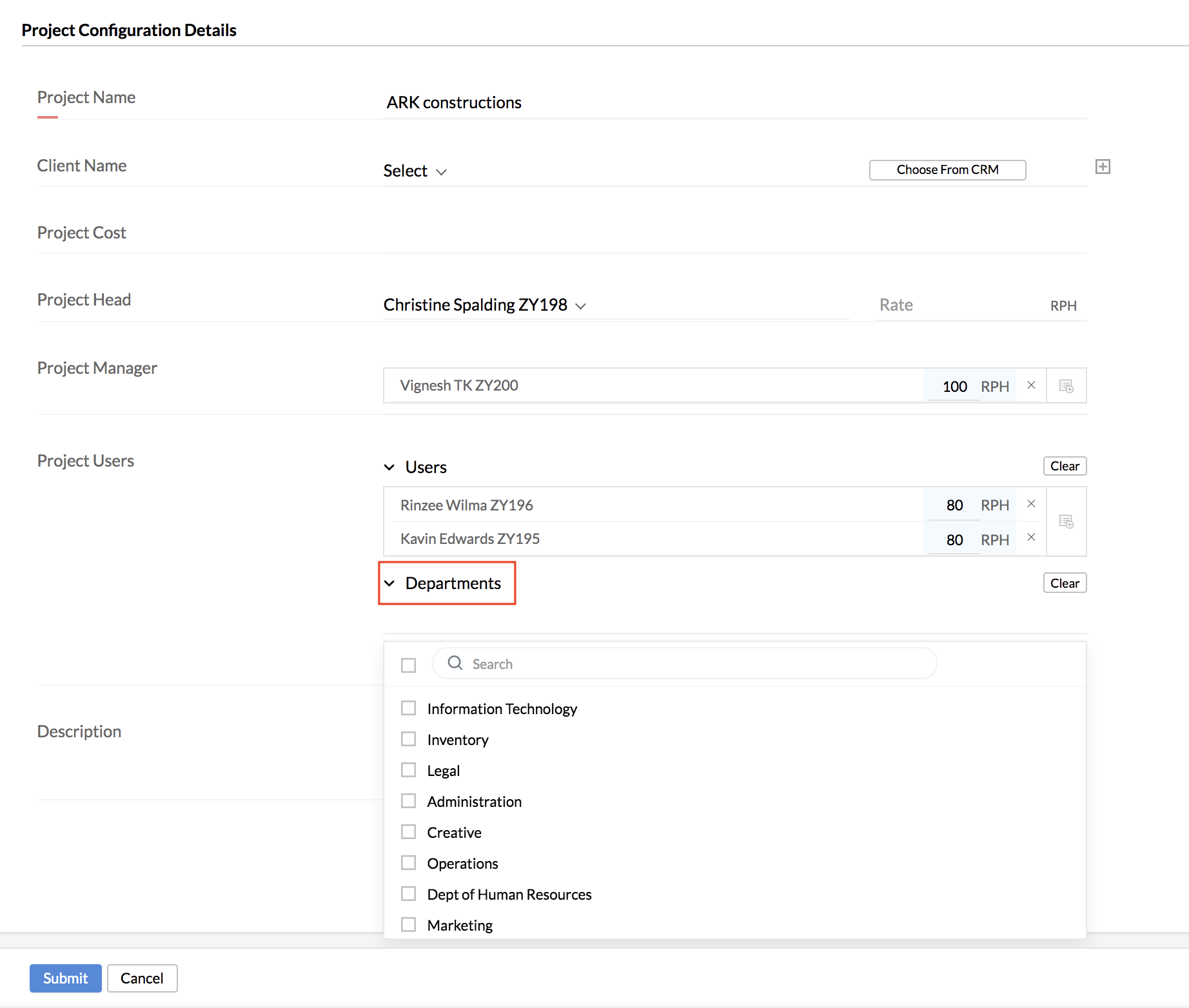
Task: Click the add users icon beside user list
Action: (x=1066, y=521)
